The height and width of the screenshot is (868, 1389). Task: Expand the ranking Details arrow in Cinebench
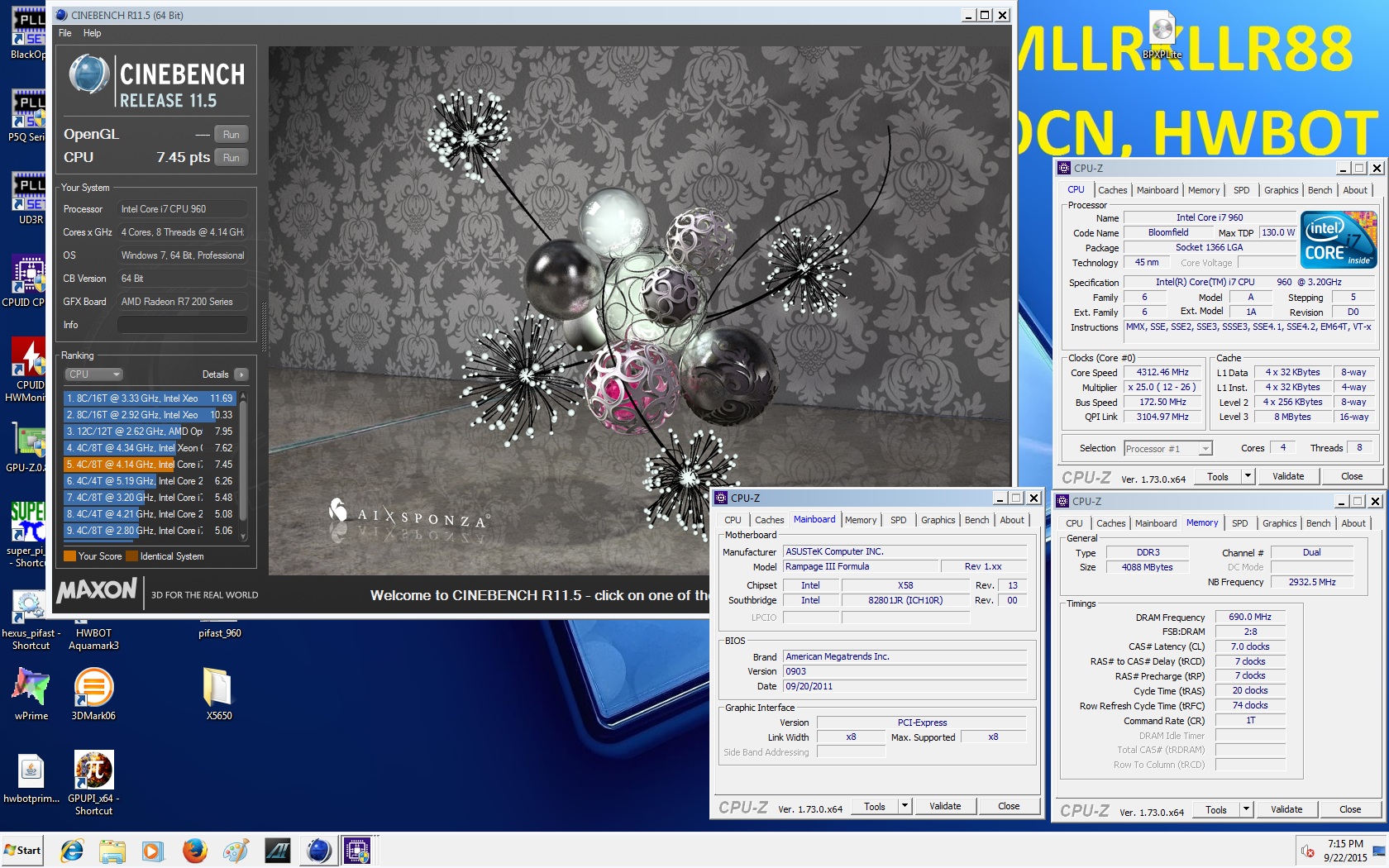[x=241, y=374]
